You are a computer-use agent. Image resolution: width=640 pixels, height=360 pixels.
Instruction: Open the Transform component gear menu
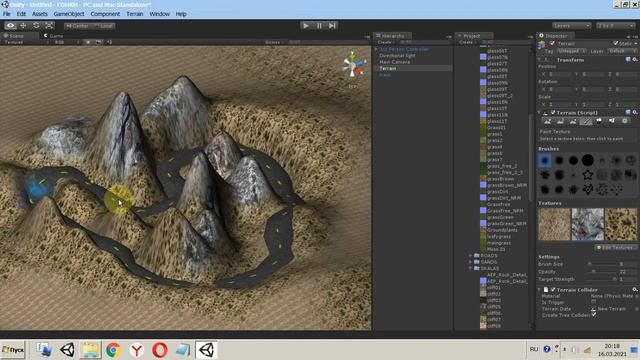coord(635,60)
